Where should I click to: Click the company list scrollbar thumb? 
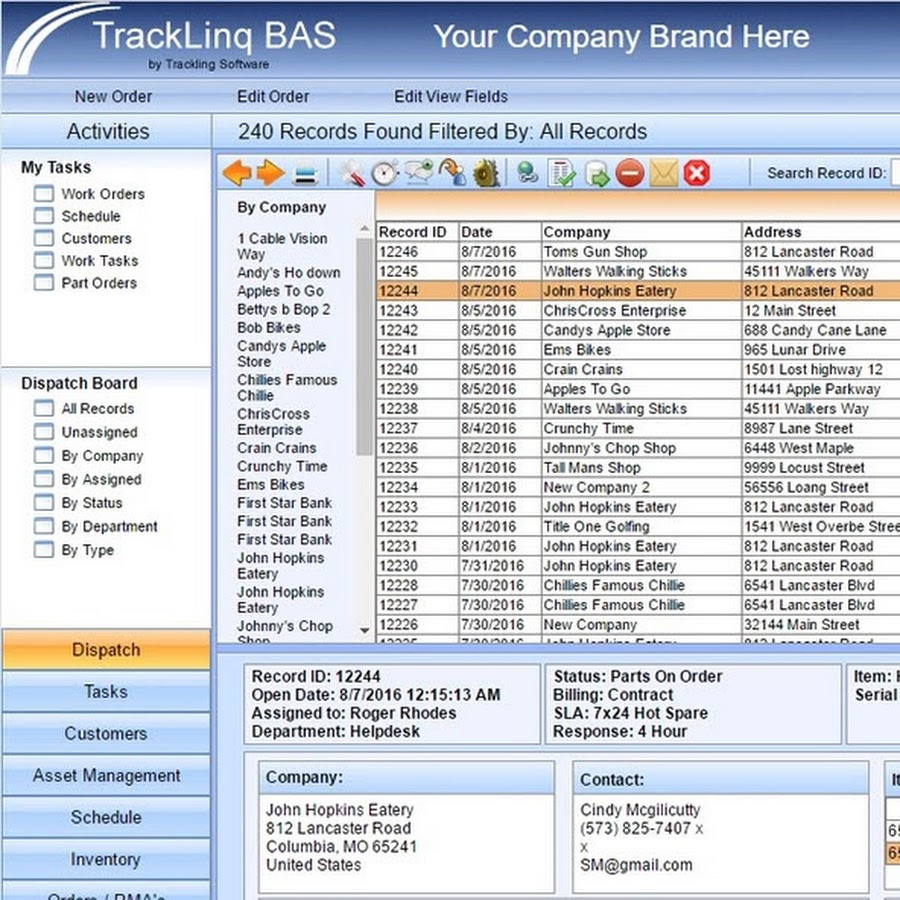click(x=364, y=347)
